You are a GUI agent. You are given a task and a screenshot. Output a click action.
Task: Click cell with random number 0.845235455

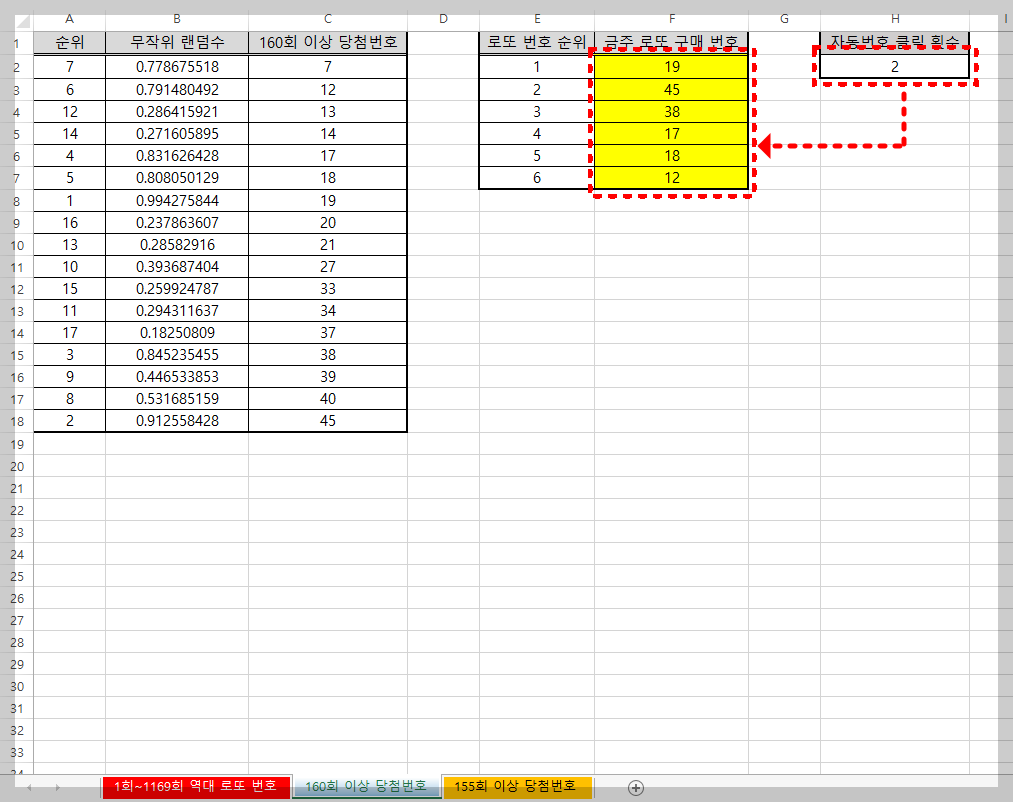click(x=177, y=354)
